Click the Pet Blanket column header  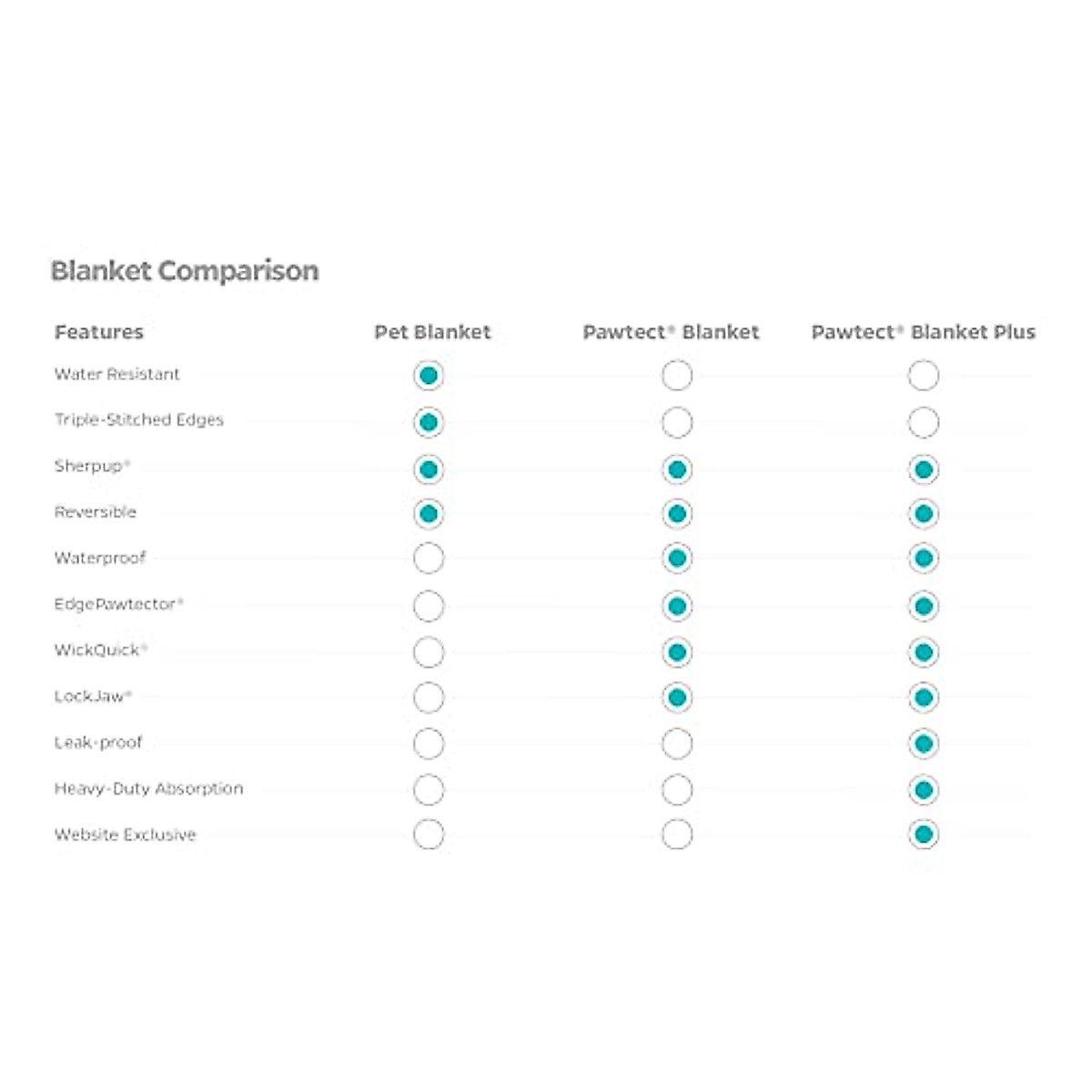point(432,332)
